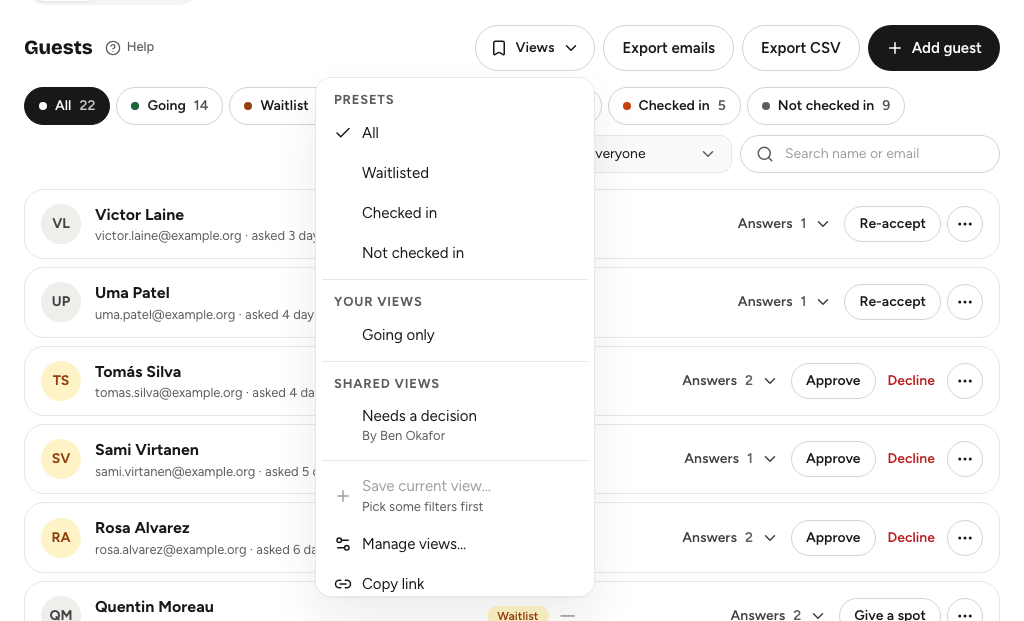
Task: Click the name Uma Patel
Action: coord(132,293)
